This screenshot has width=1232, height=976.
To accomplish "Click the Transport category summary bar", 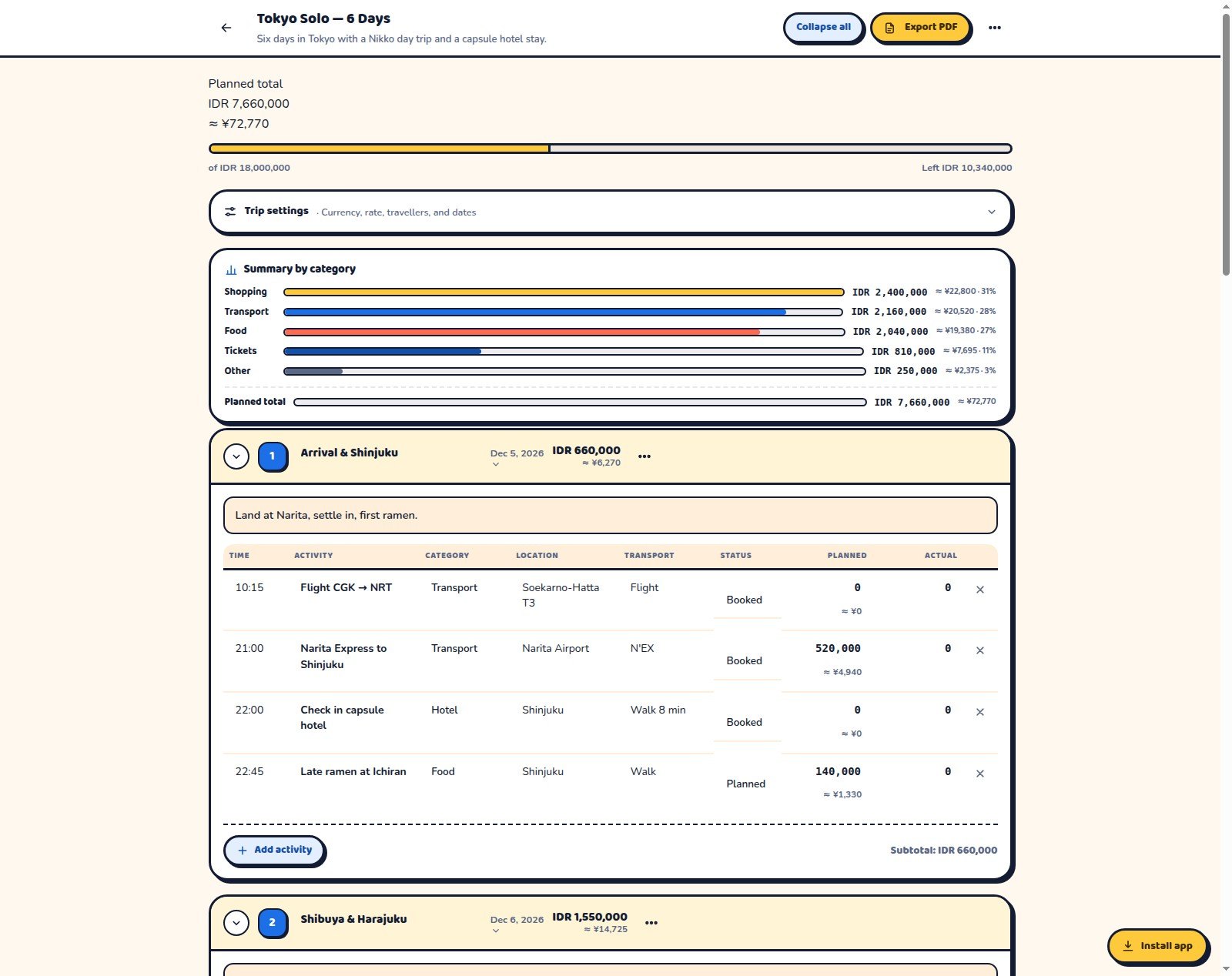I will [x=563, y=313].
